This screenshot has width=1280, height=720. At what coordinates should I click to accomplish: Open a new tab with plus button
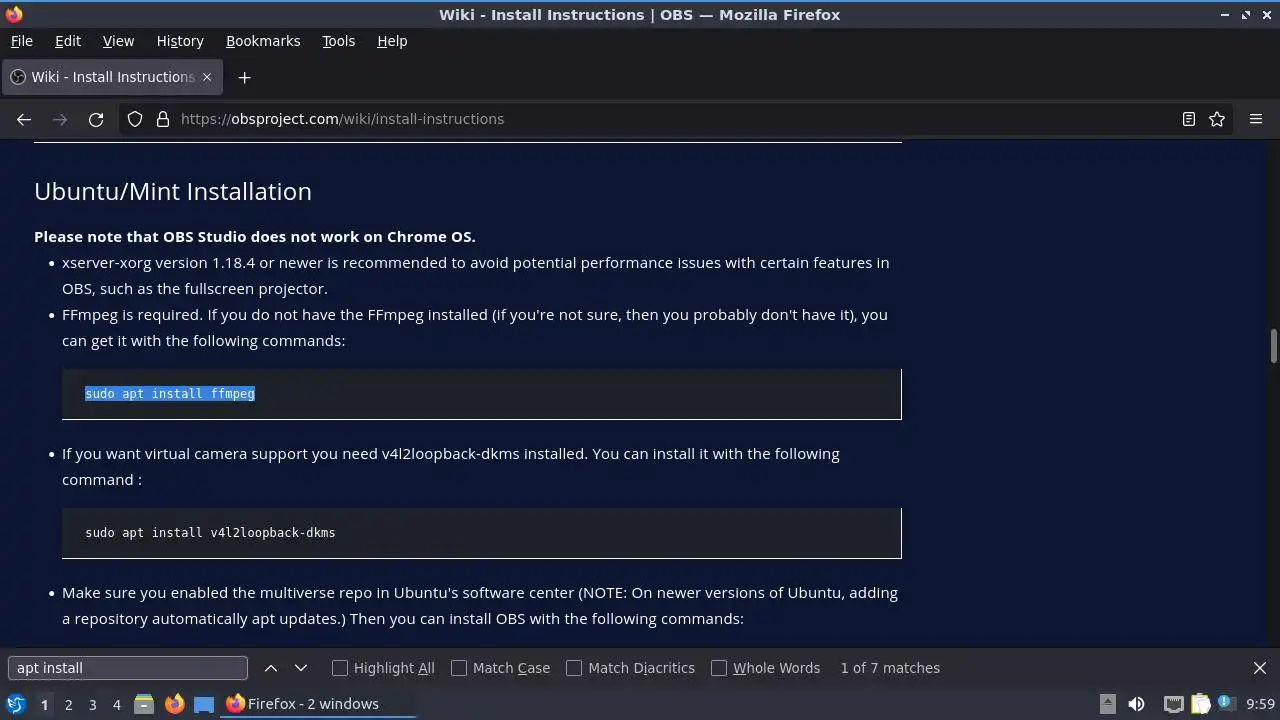click(x=244, y=77)
